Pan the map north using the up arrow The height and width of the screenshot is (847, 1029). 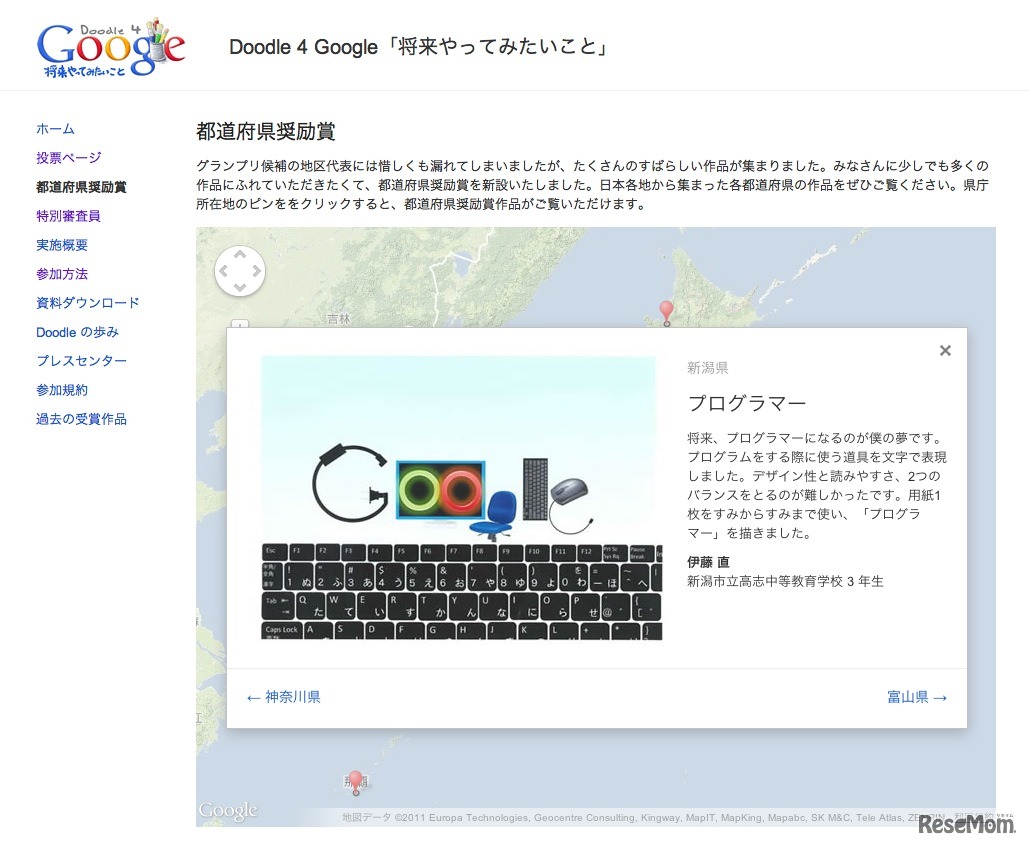240,255
